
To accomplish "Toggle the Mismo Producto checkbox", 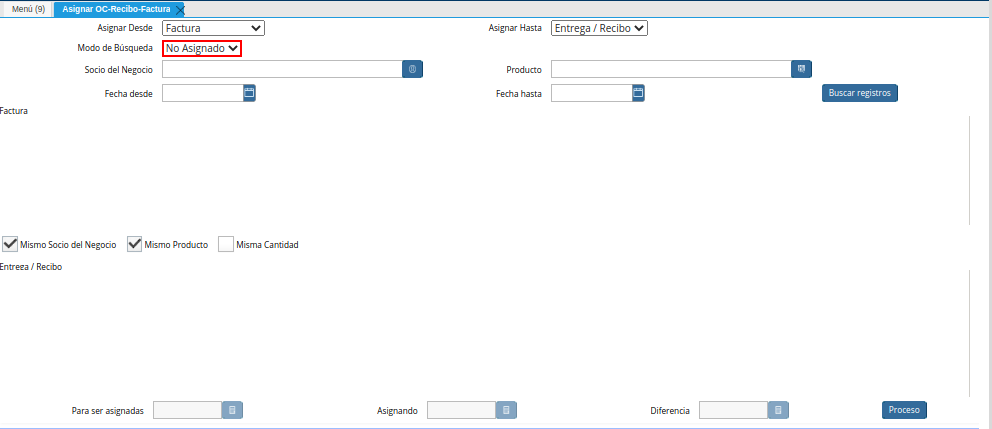I will [134, 244].
